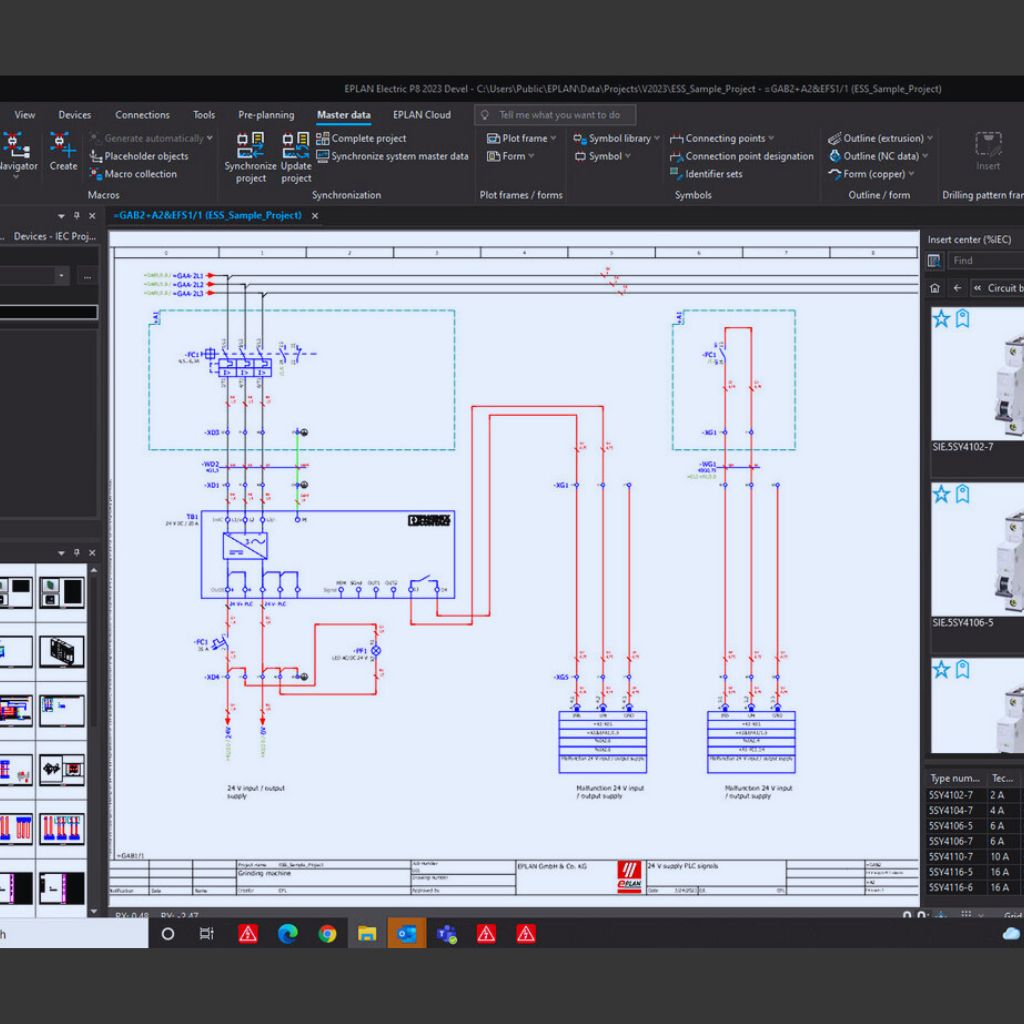Expand Form dropdown in Plot frames group

coord(531,156)
